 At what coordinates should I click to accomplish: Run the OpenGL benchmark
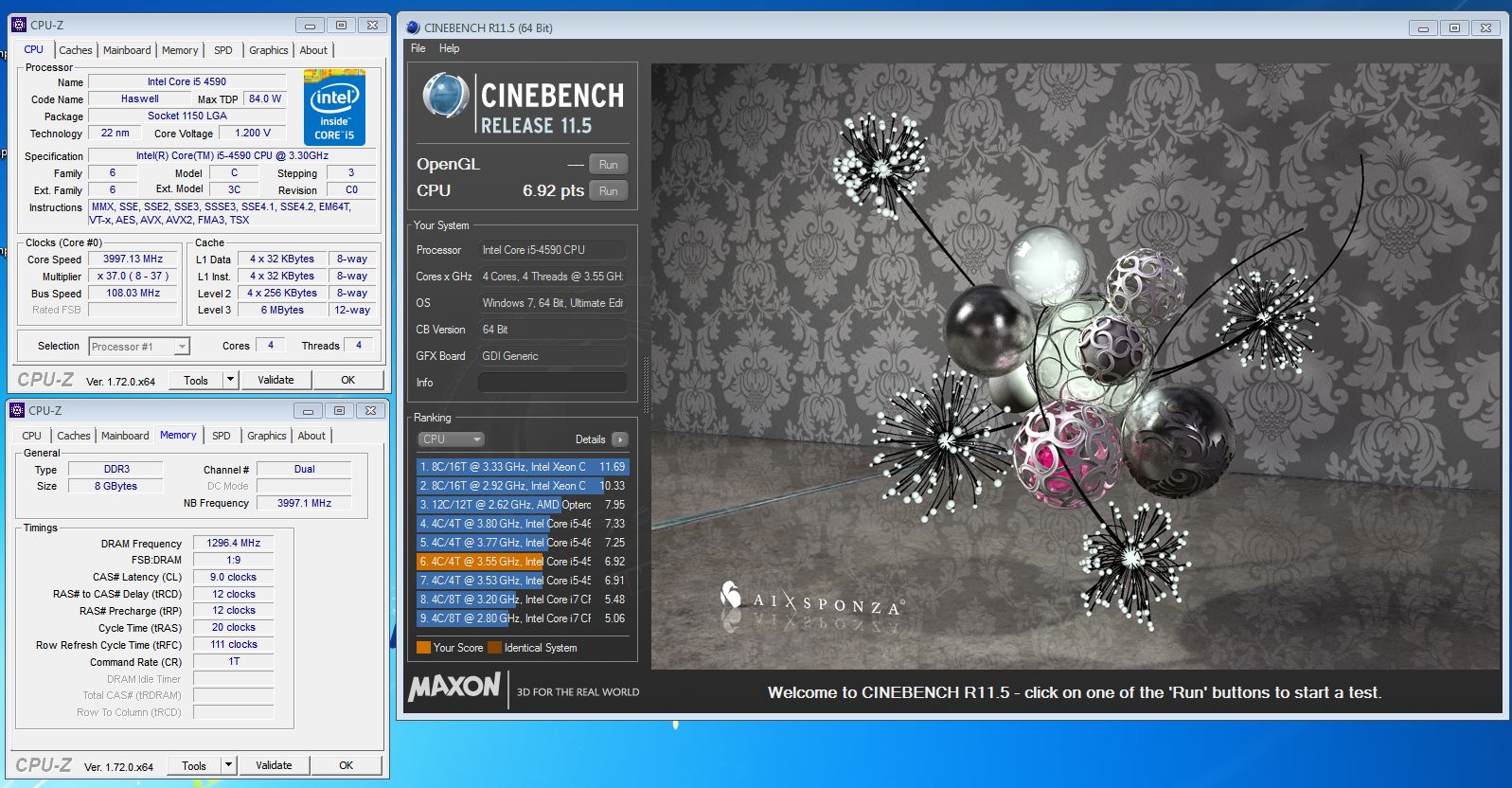(609, 164)
